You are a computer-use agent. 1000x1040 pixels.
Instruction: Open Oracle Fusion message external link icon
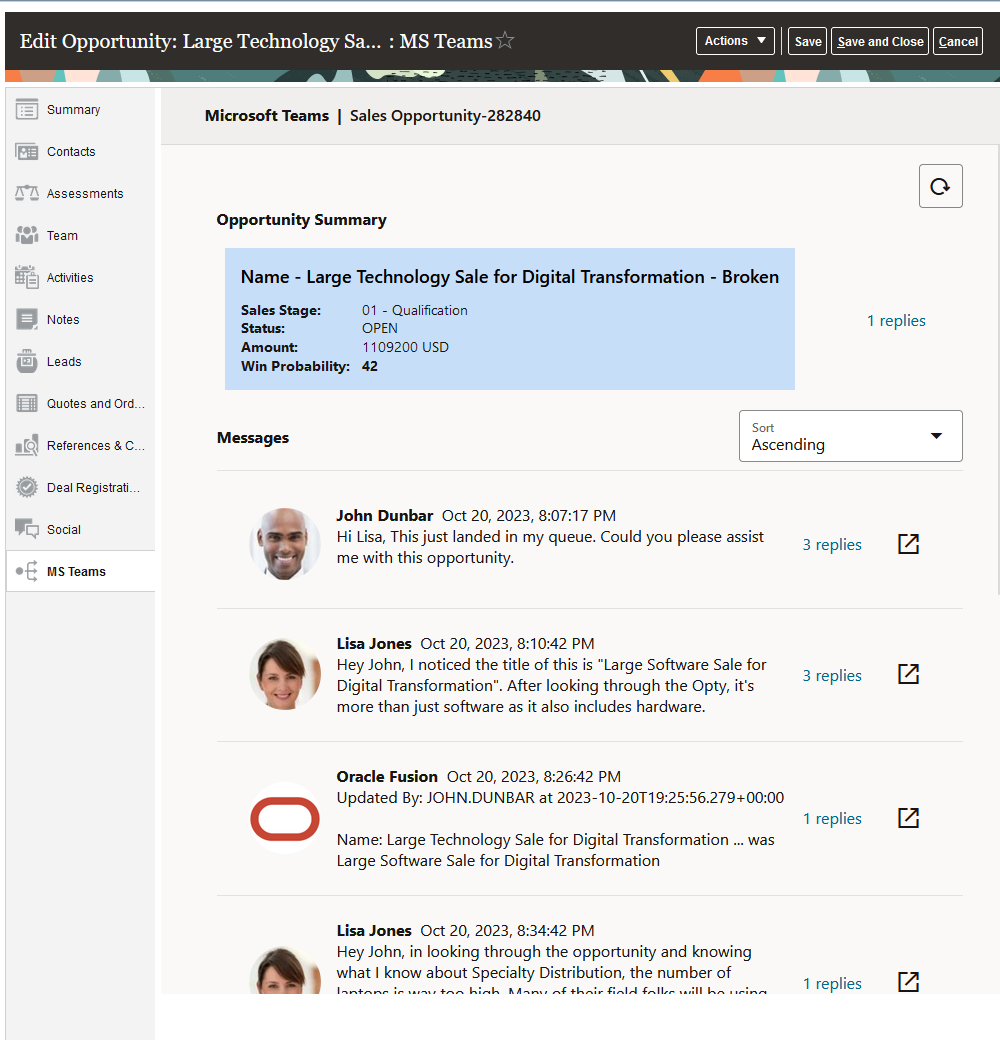tap(908, 818)
